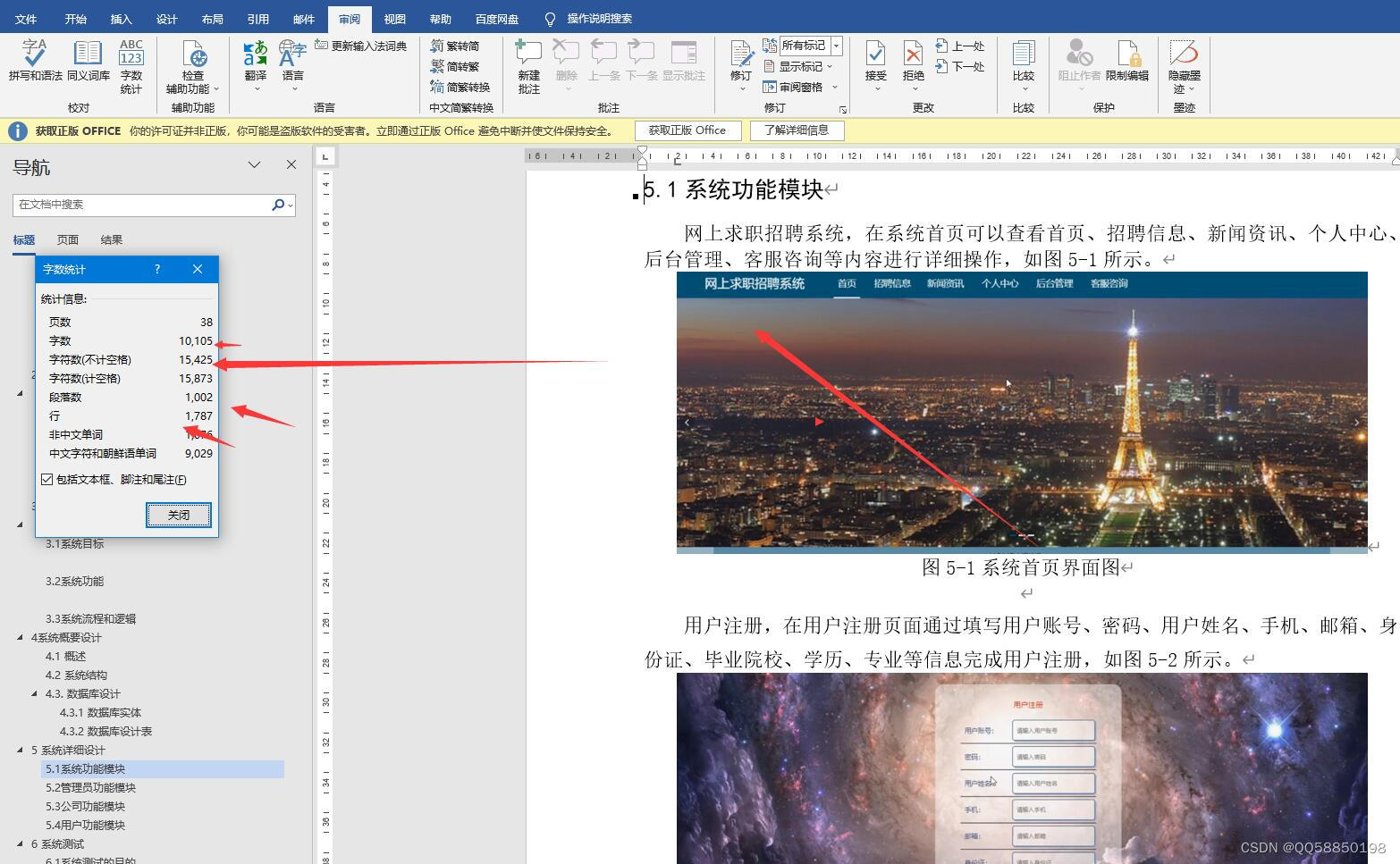
Task: Click the ruler tab selector icon
Action: [x=325, y=157]
